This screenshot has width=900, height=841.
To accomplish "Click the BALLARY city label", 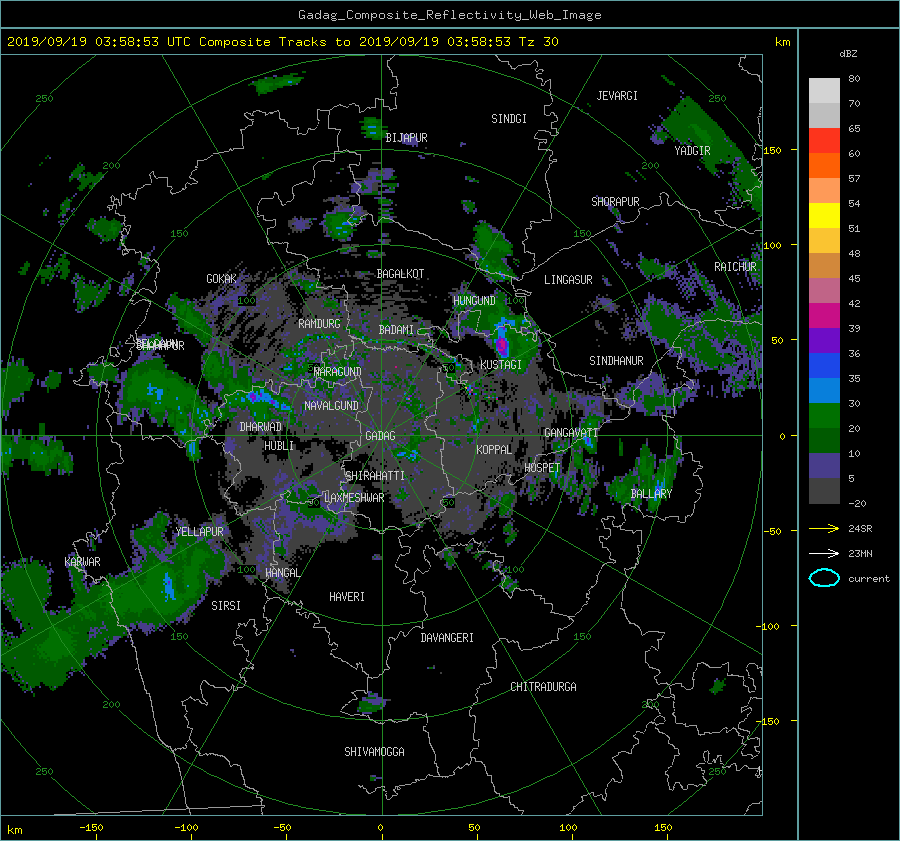I will pos(651,494).
